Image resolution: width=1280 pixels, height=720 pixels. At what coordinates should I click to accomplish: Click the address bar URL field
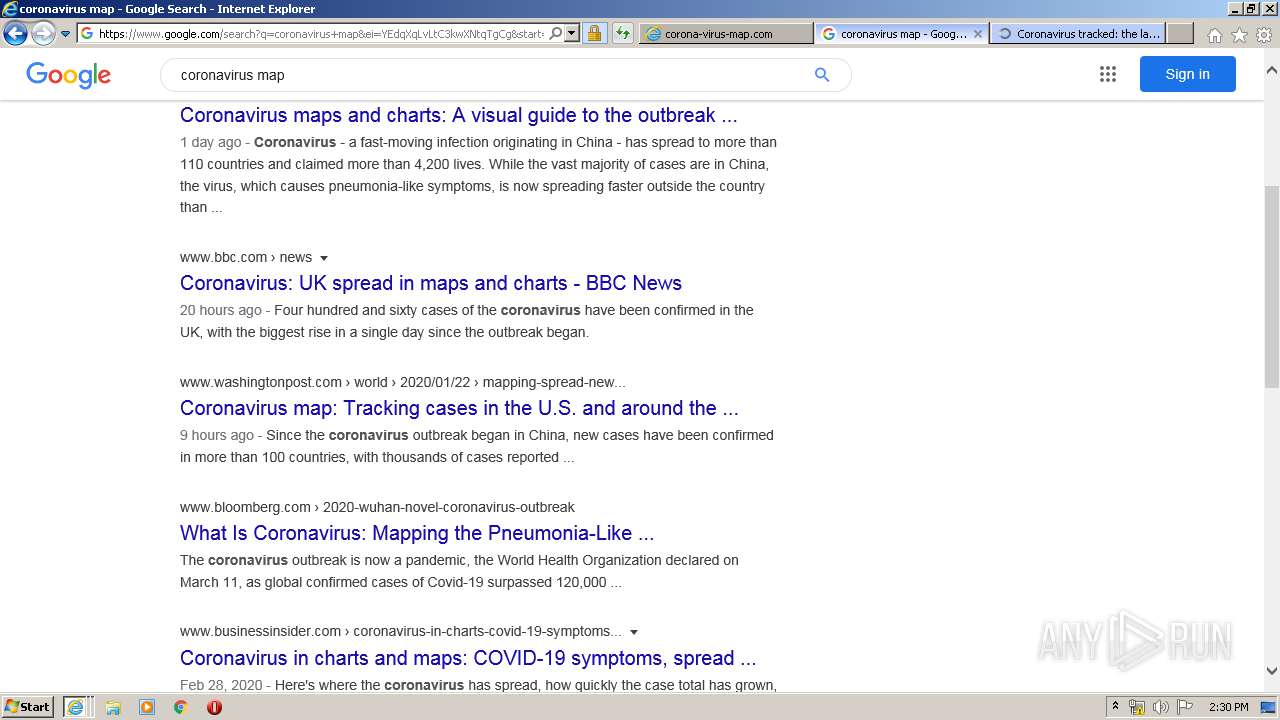(x=320, y=33)
